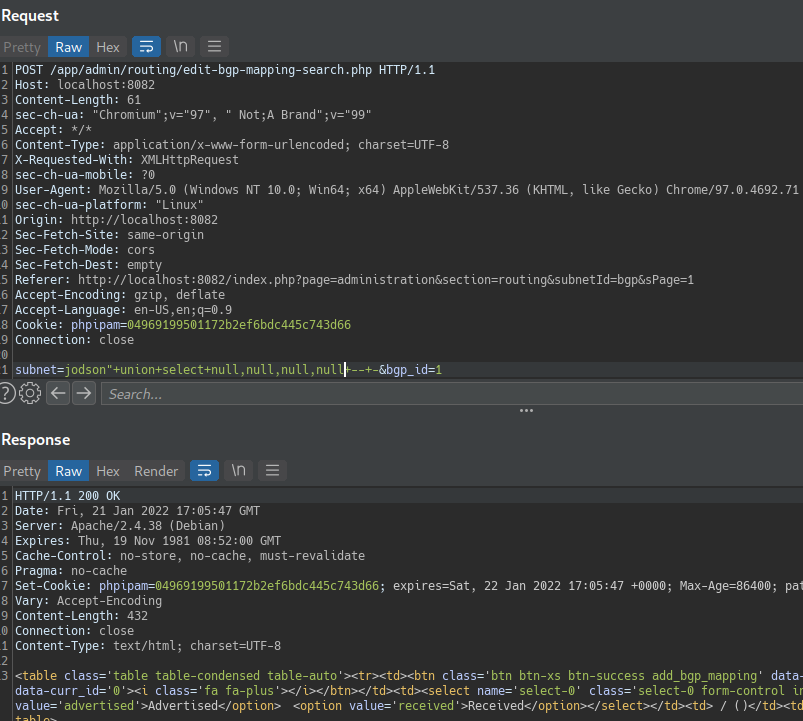The height and width of the screenshot is (721, 803).
Task: Toggle non-printable \n characters in Request
Action: pos(181,47)
